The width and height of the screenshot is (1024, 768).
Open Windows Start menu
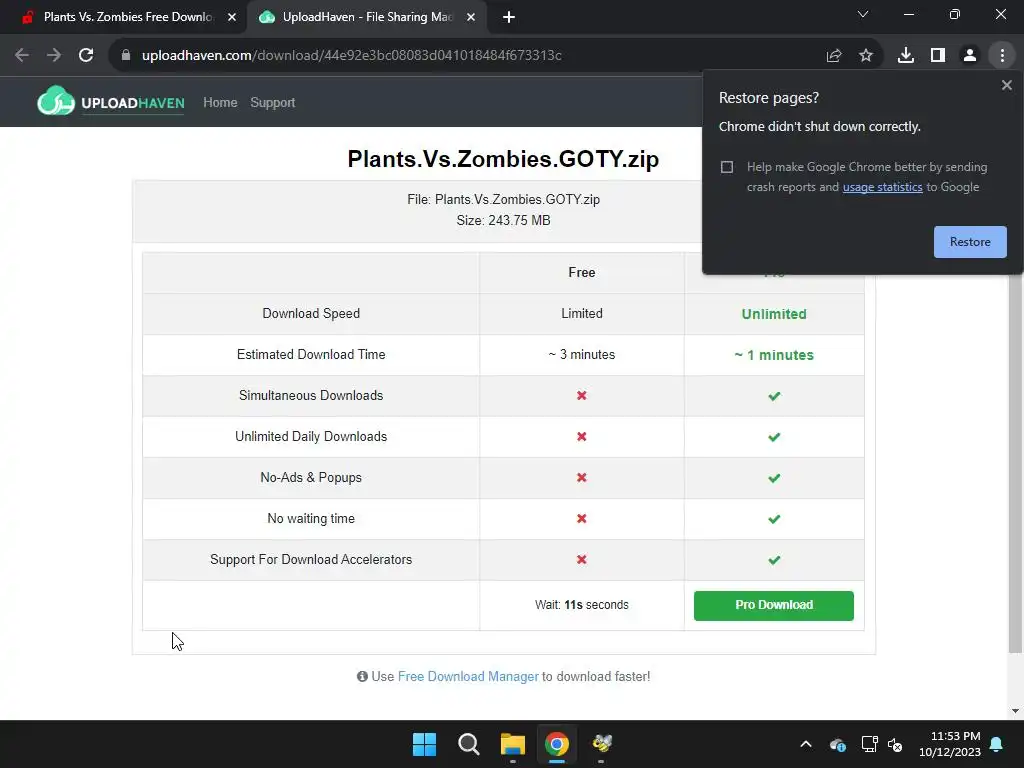pos(424,744)
